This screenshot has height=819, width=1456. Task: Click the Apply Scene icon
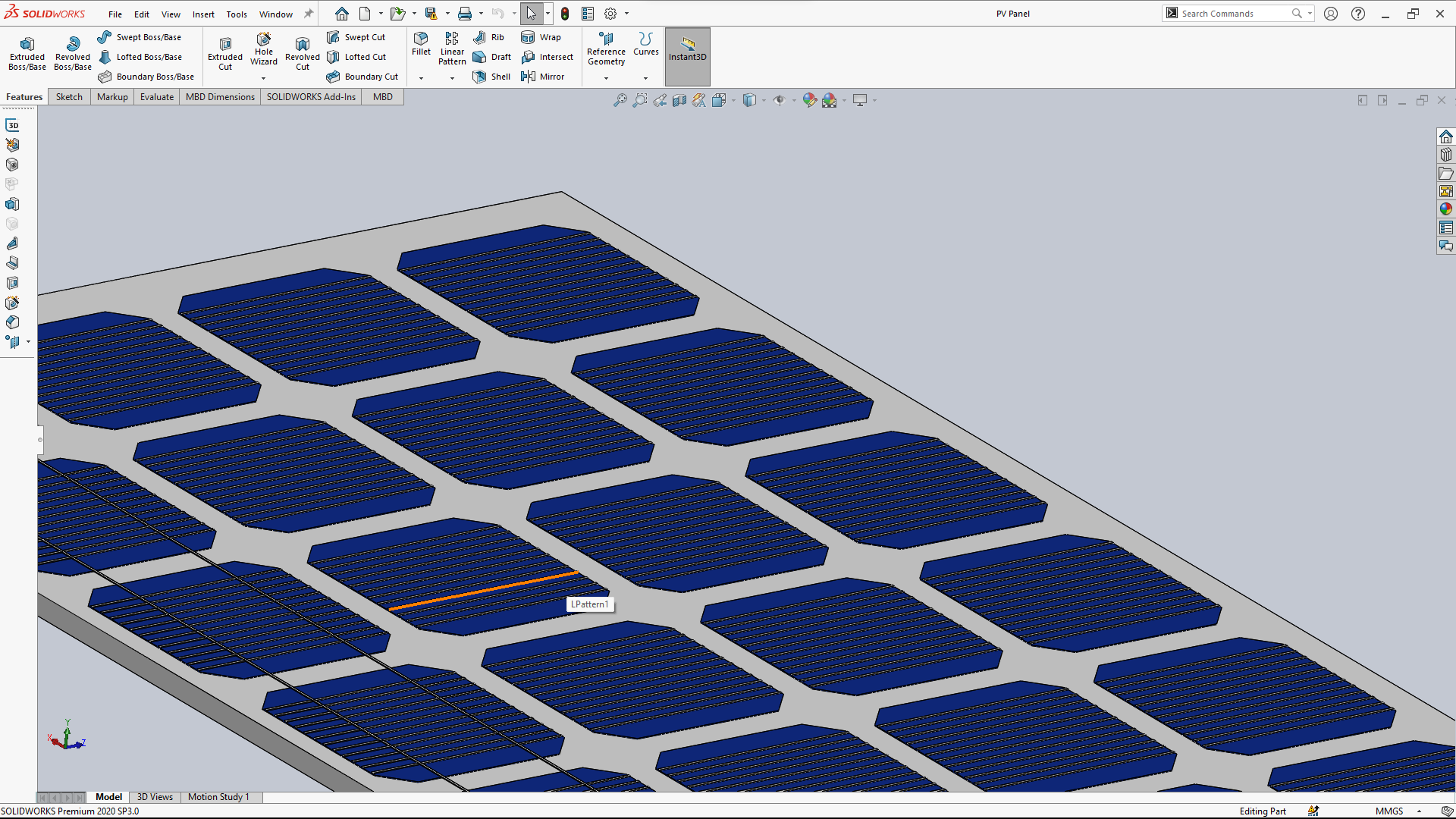point(830,100)
